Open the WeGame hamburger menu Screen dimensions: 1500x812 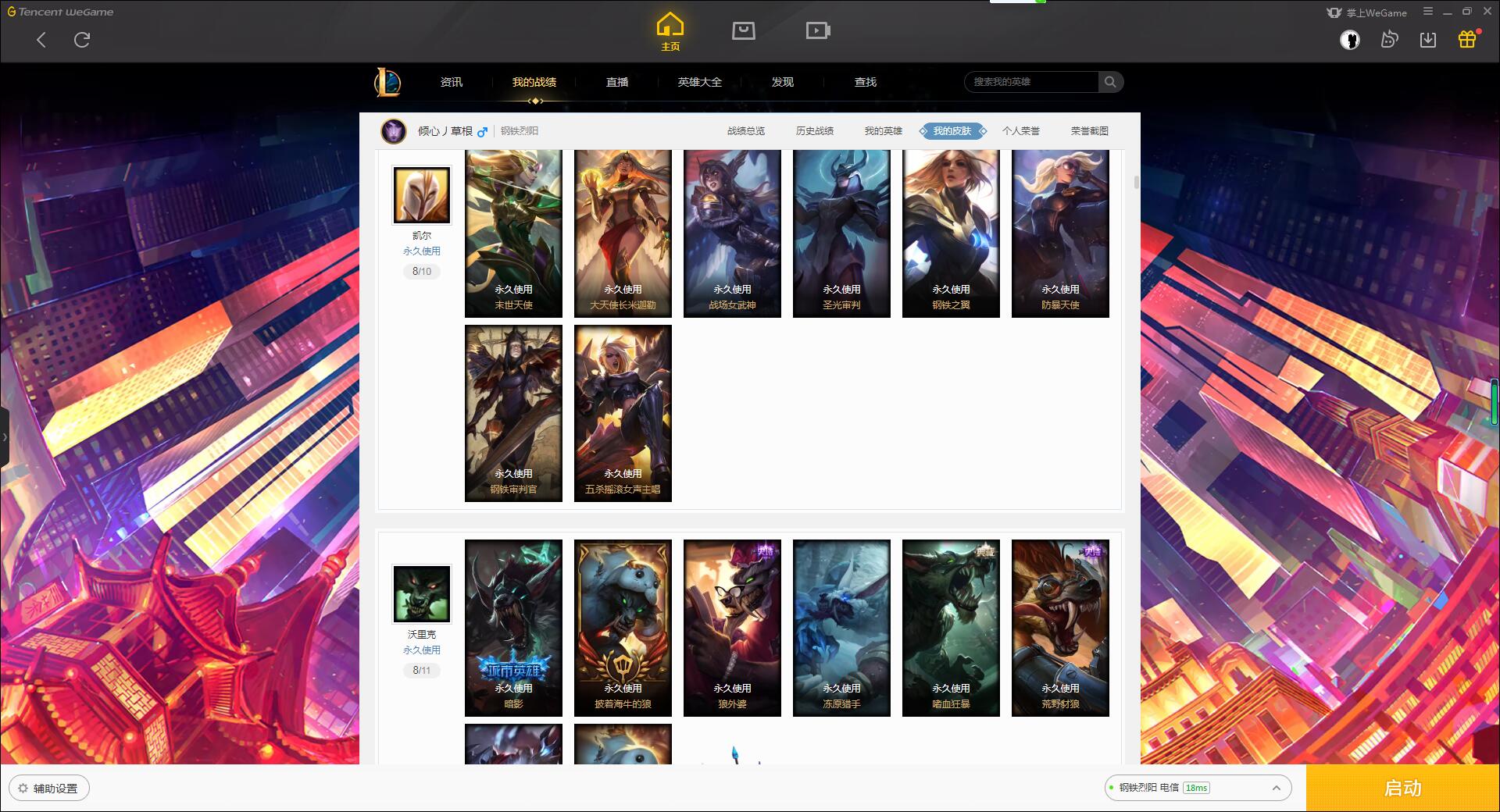click(x=1427, y=12)
